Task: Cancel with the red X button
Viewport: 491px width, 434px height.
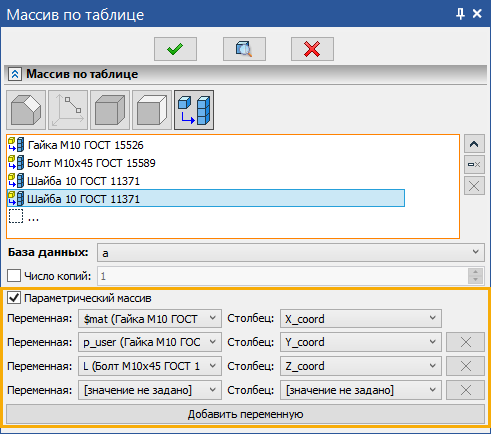Action: (x=312, y=49)
